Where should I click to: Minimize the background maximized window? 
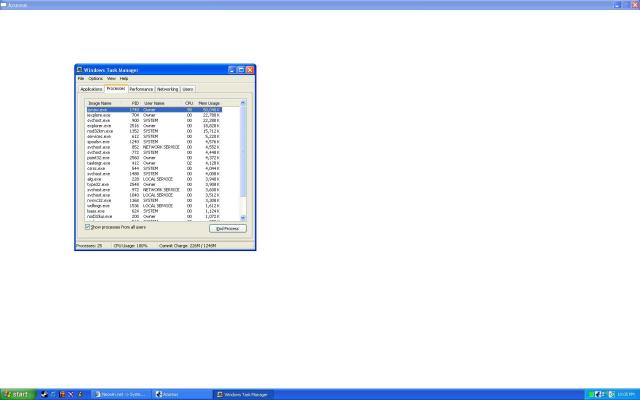(617, 5)
